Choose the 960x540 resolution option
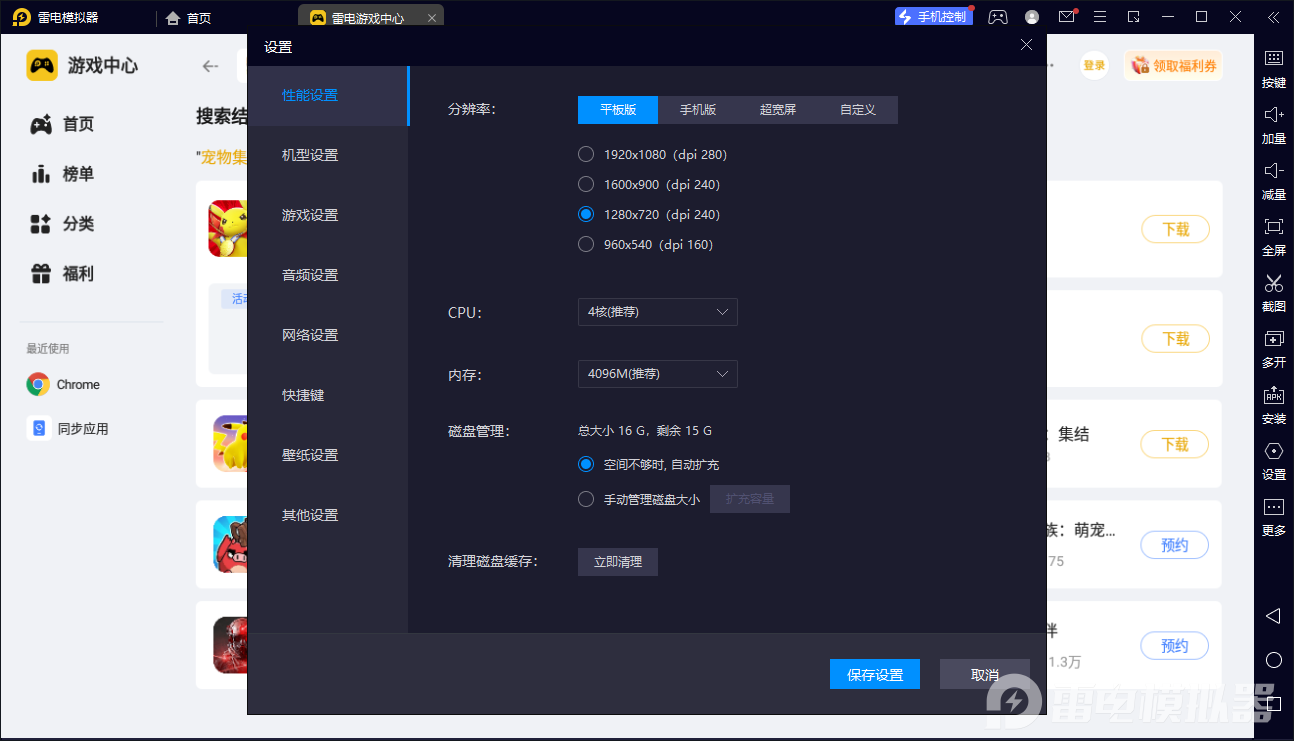This screenshot has height=741, width=1294. pyautogui.click(x=586, y=244)
